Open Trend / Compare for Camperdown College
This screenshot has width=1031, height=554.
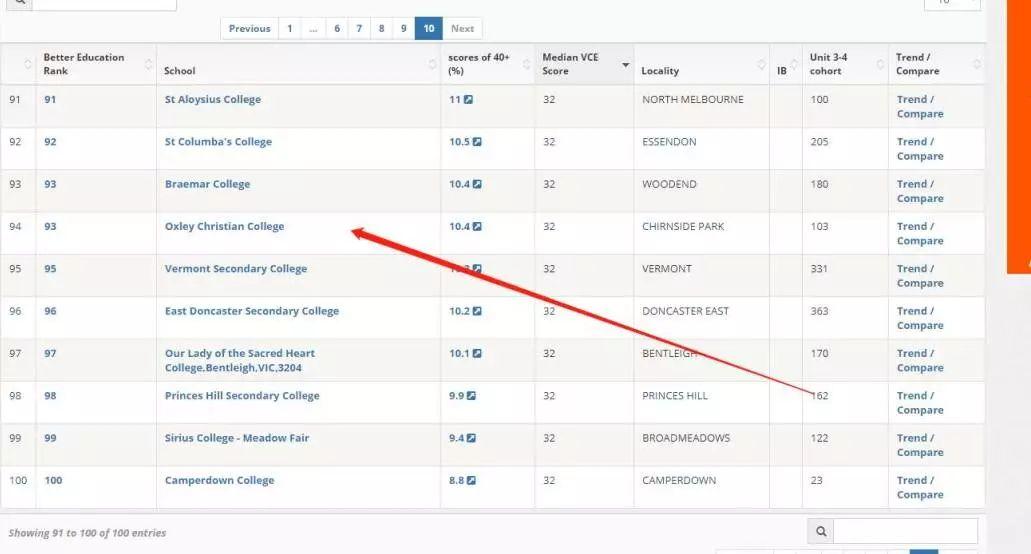click(920, 488)
